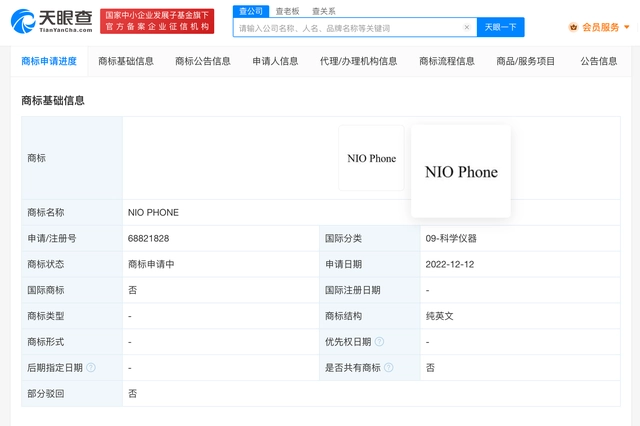Image resolution: width=640 pixels, height=426 pixels.
Task: Clear the search box with the X icon
Action: coord(466,28)
